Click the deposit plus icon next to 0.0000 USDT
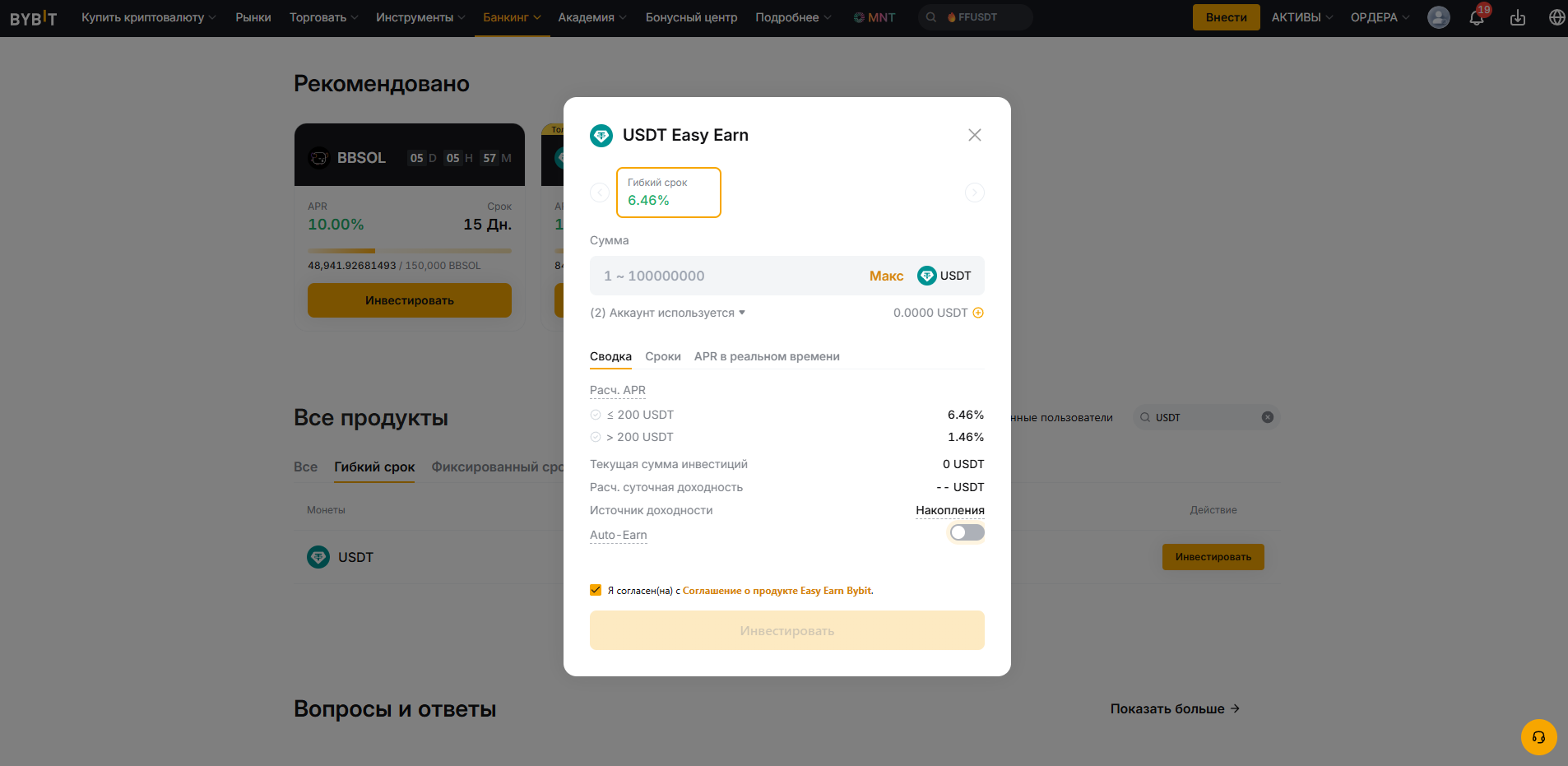Viewport: 1568px width, 766px height. [x=977, y=313]
